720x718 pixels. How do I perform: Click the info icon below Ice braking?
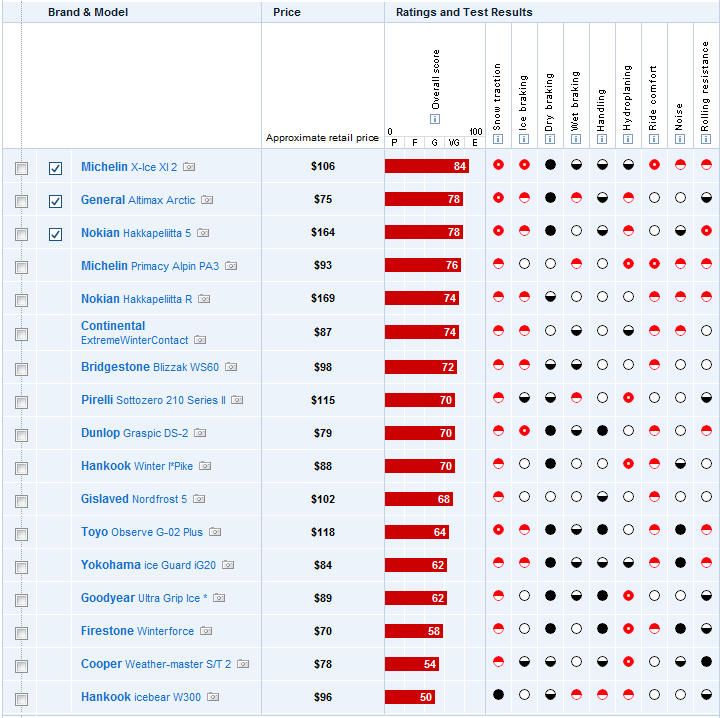[x=523, y=139]
